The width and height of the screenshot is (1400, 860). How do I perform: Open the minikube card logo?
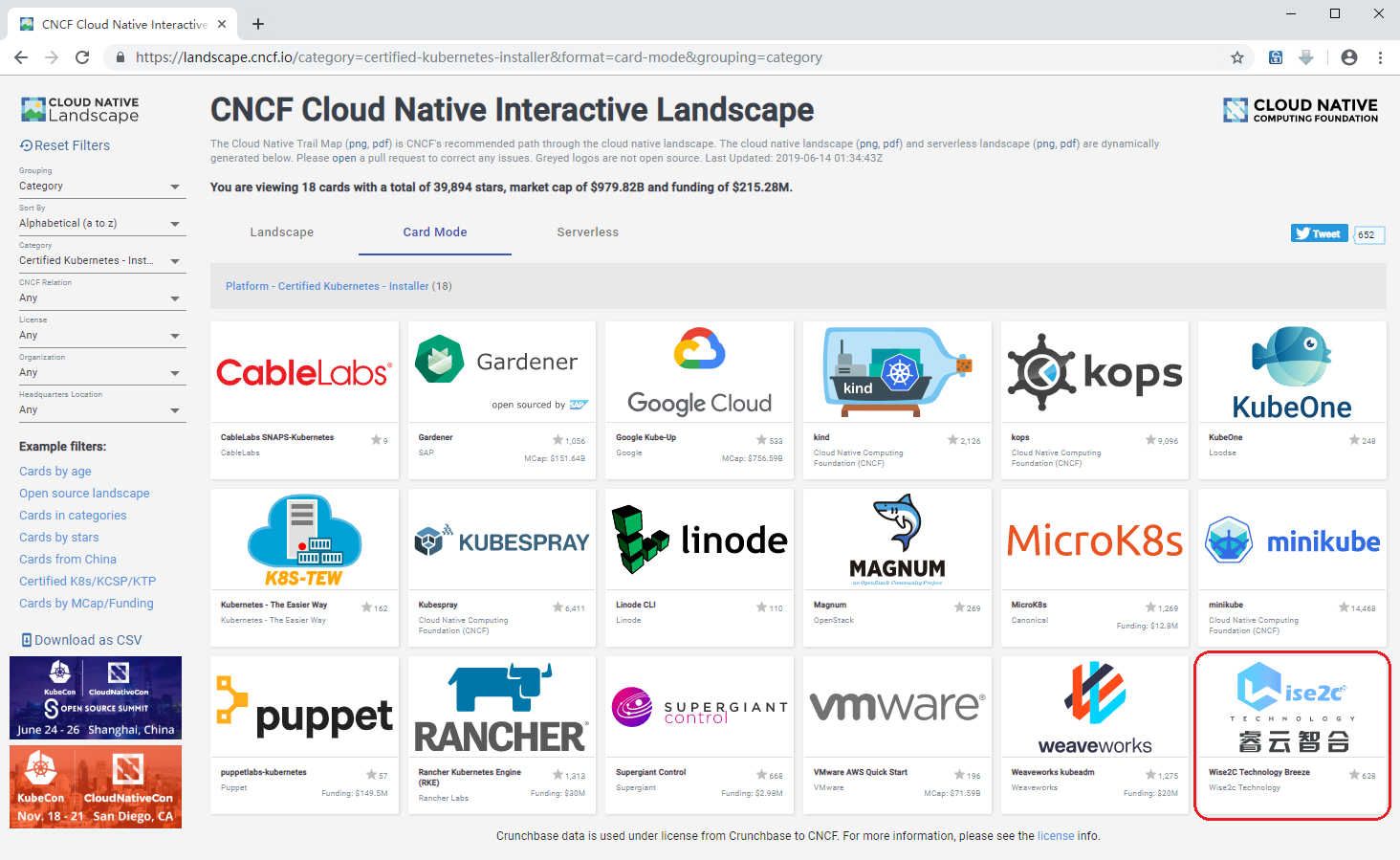tap(1292, 540)
